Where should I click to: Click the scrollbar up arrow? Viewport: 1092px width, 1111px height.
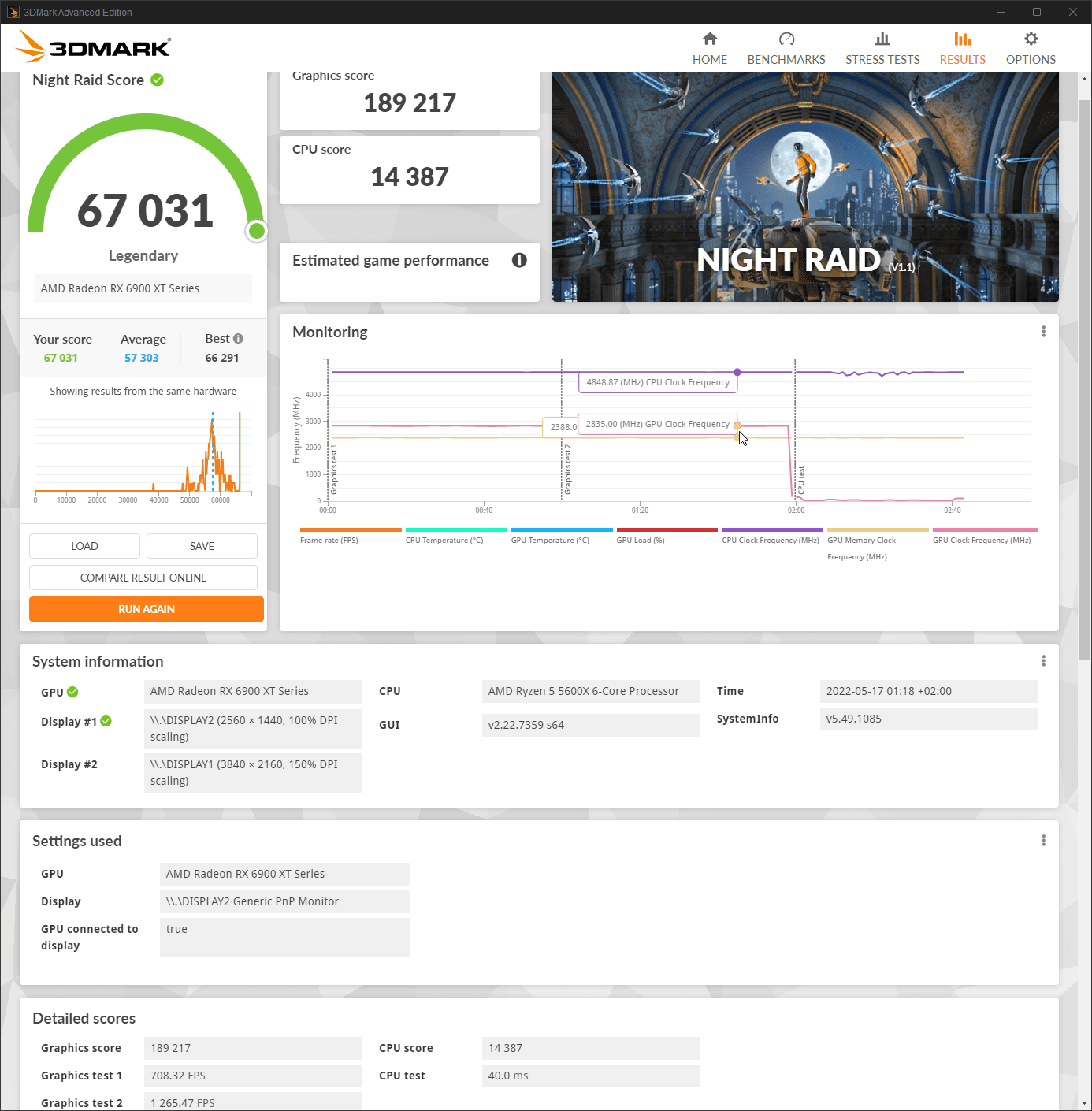click(x=1084, y=79)
